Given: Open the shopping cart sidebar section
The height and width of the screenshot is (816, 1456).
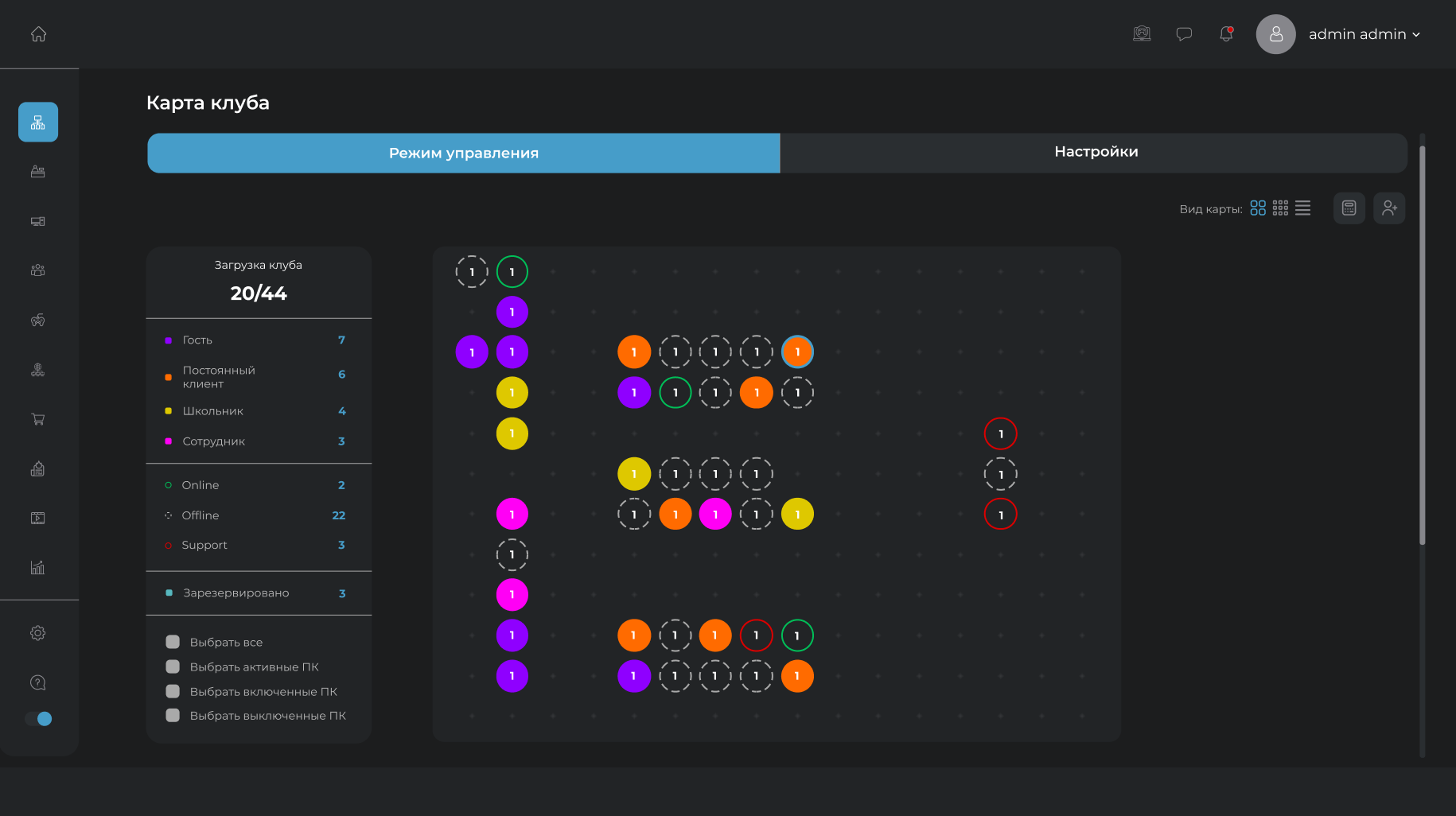Looking at the screenshot, I should click(x=38, y=419).
